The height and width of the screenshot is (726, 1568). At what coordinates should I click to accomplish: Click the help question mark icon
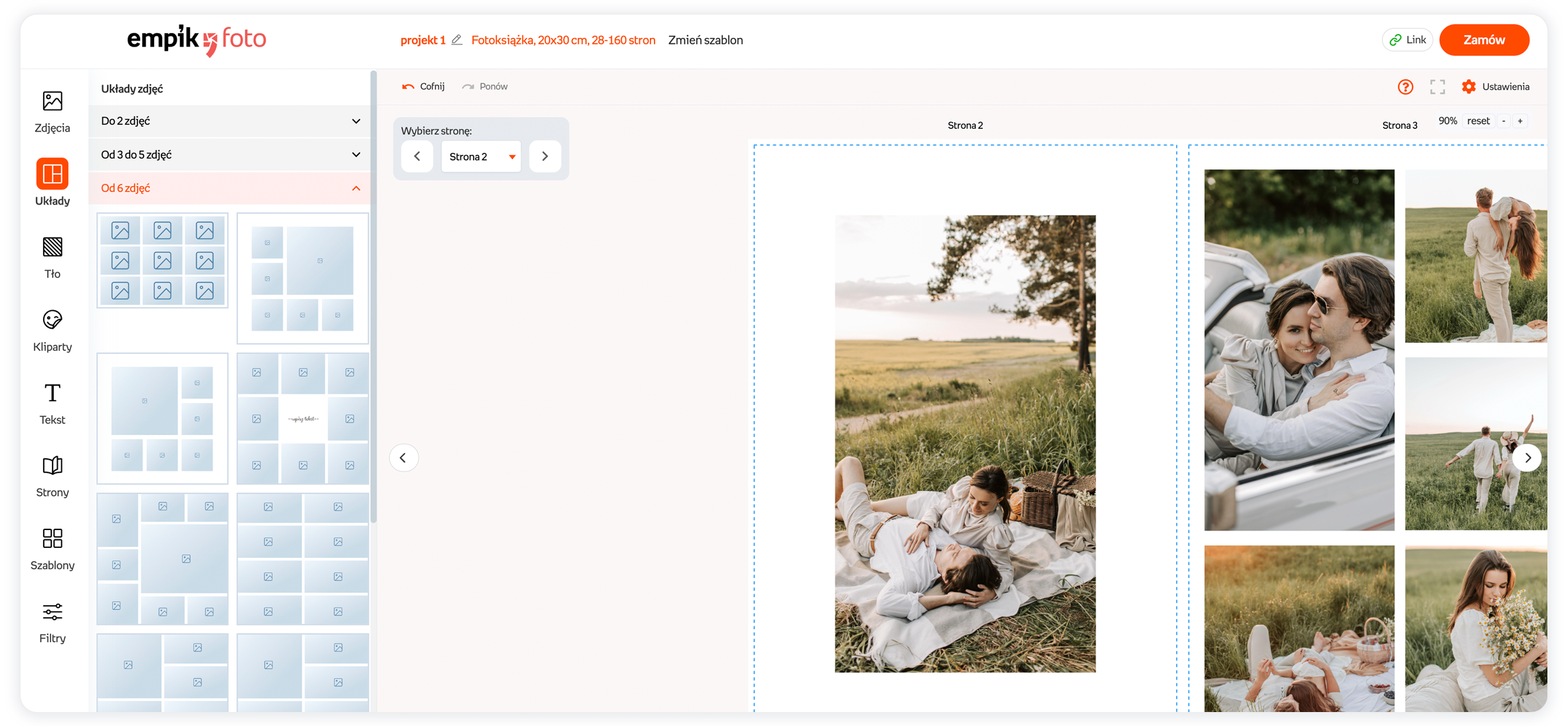tap(1405, 87)
